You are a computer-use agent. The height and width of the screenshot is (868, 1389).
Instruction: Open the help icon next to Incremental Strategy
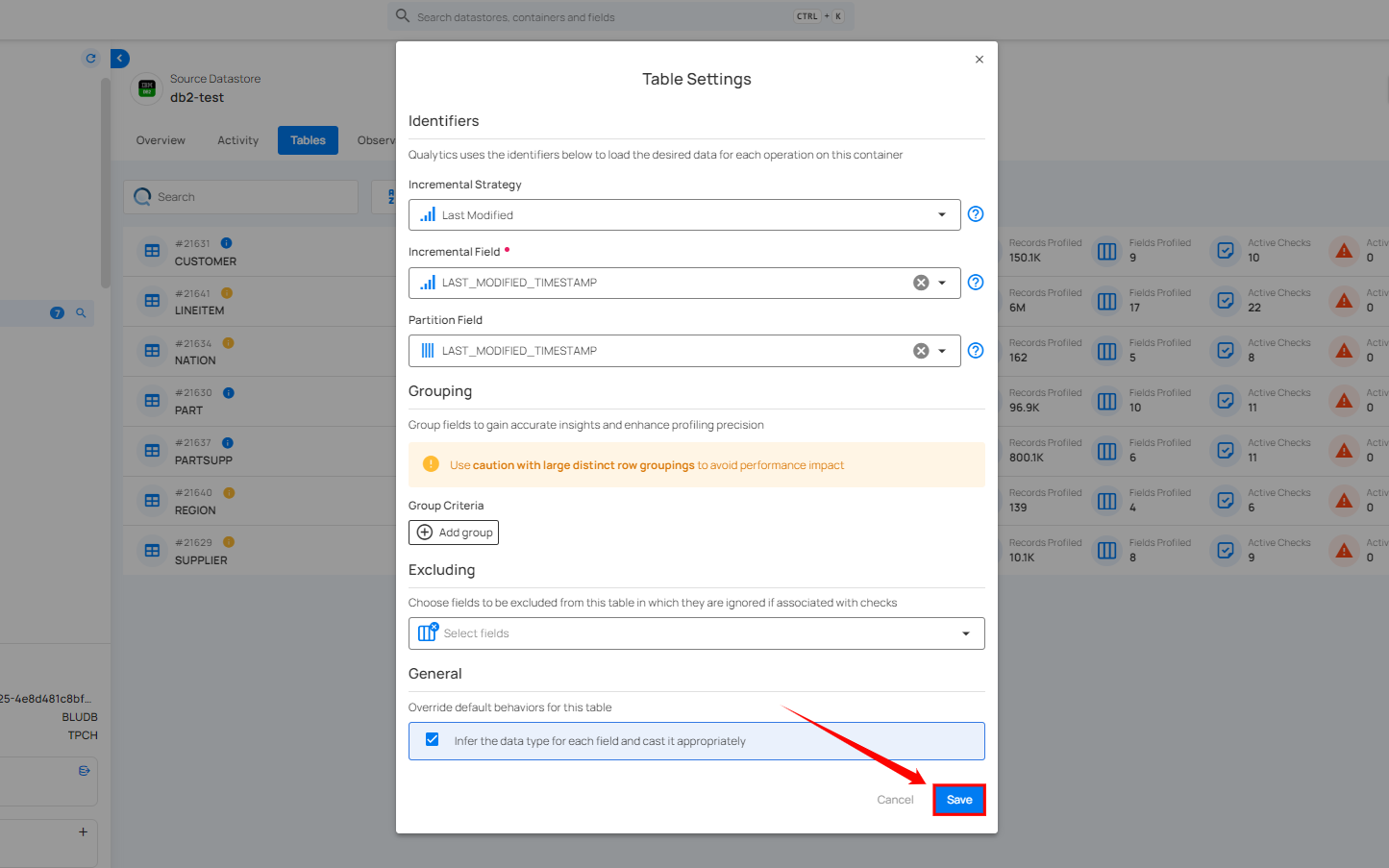tap(975, 213)
